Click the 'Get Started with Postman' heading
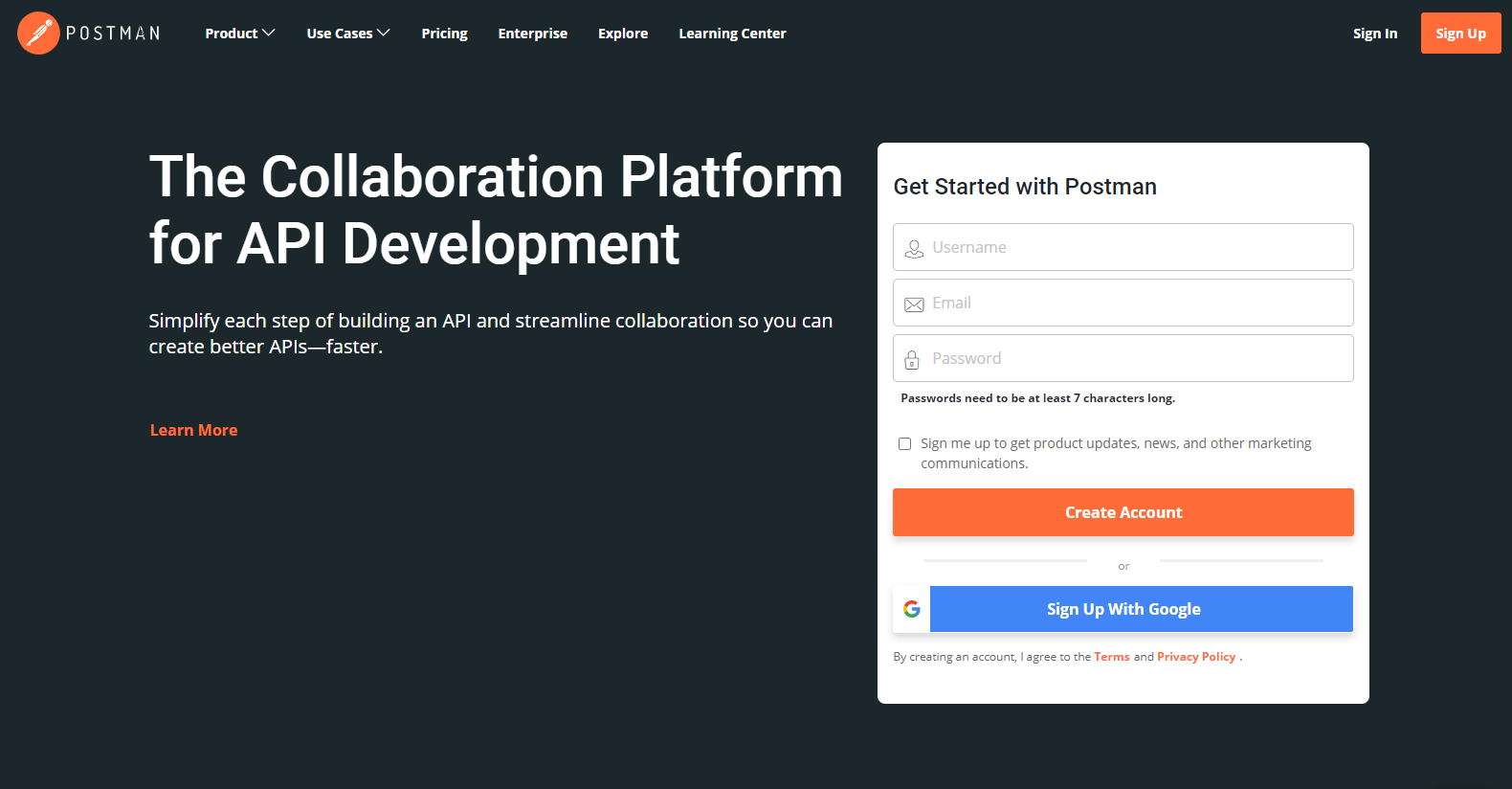This screenshot has height=789, width=1512. (x=1025, y=187)
